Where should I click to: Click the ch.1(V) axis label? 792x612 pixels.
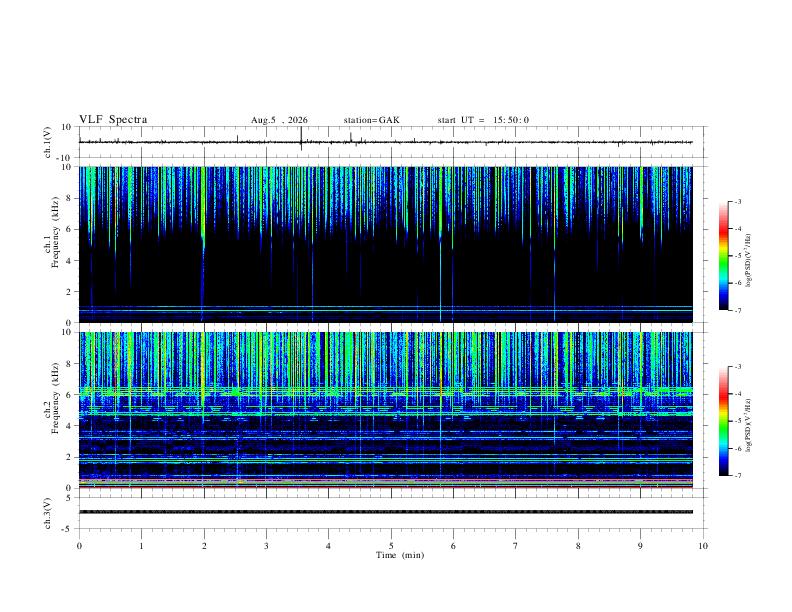(48, 142)
